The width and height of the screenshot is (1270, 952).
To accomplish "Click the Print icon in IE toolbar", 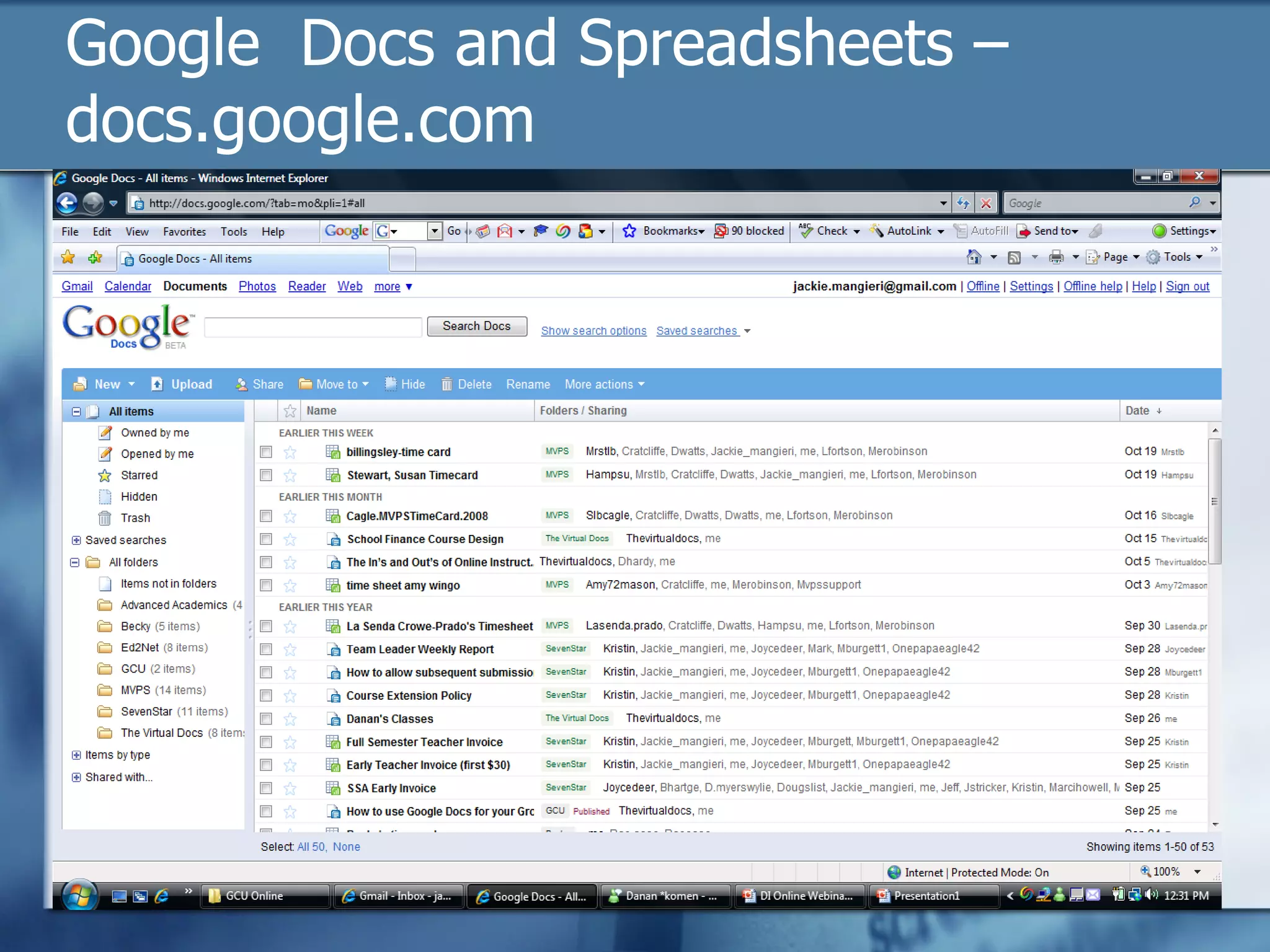I will (1056, 257).
